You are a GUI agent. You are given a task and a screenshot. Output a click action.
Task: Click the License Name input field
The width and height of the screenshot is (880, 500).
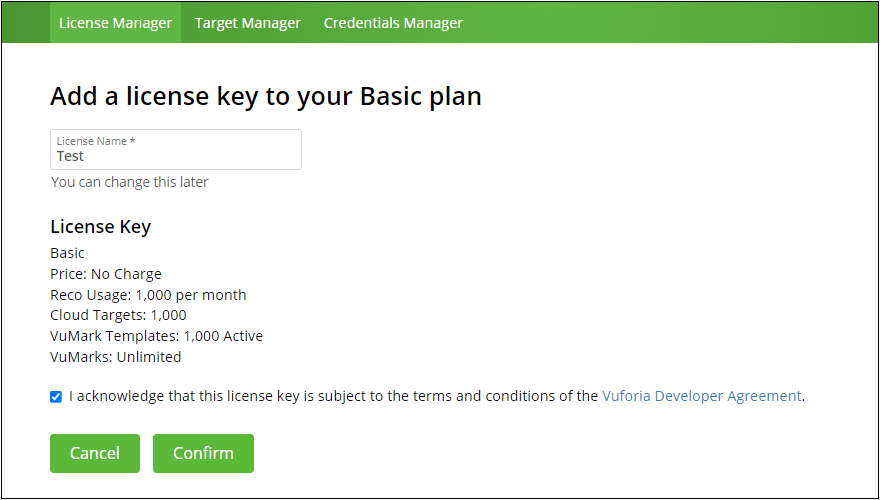click(176, 156)
